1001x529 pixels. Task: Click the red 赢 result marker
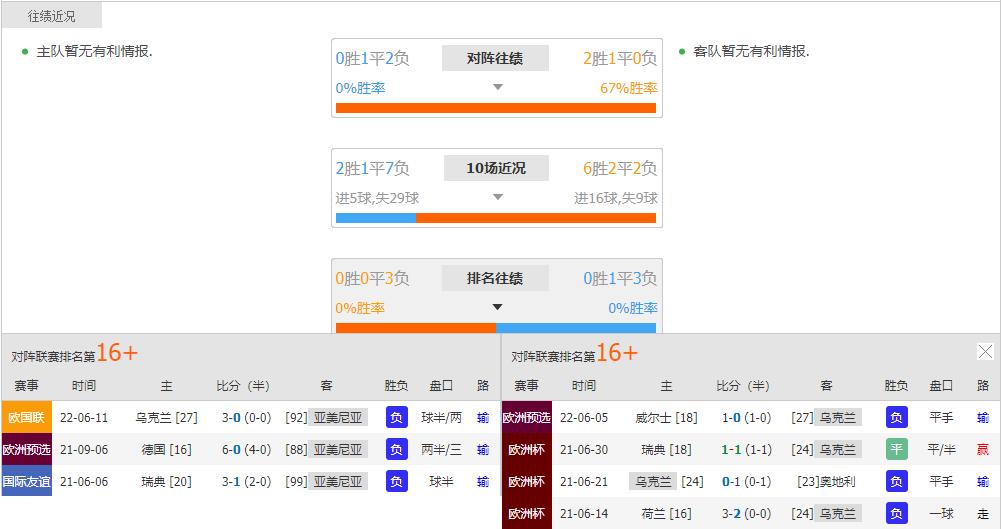point(982,449)
